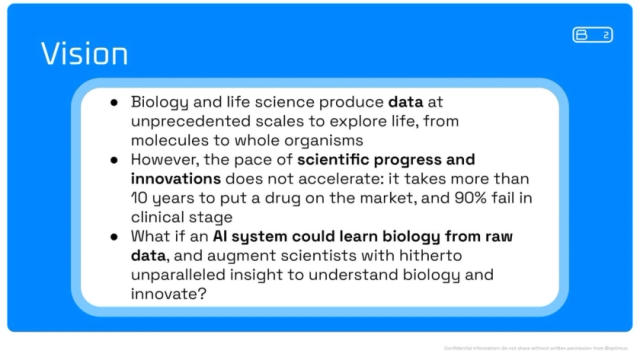
Task: Click the bold phrase 'AI system could learn biology'
Action: coord(327,237)
